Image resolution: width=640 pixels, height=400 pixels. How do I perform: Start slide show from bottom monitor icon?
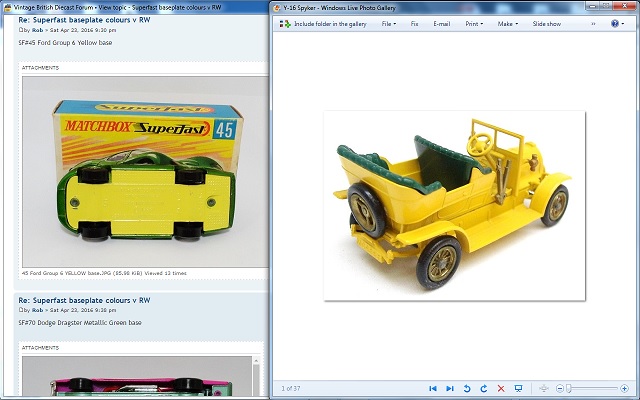[x=518, y=388]
